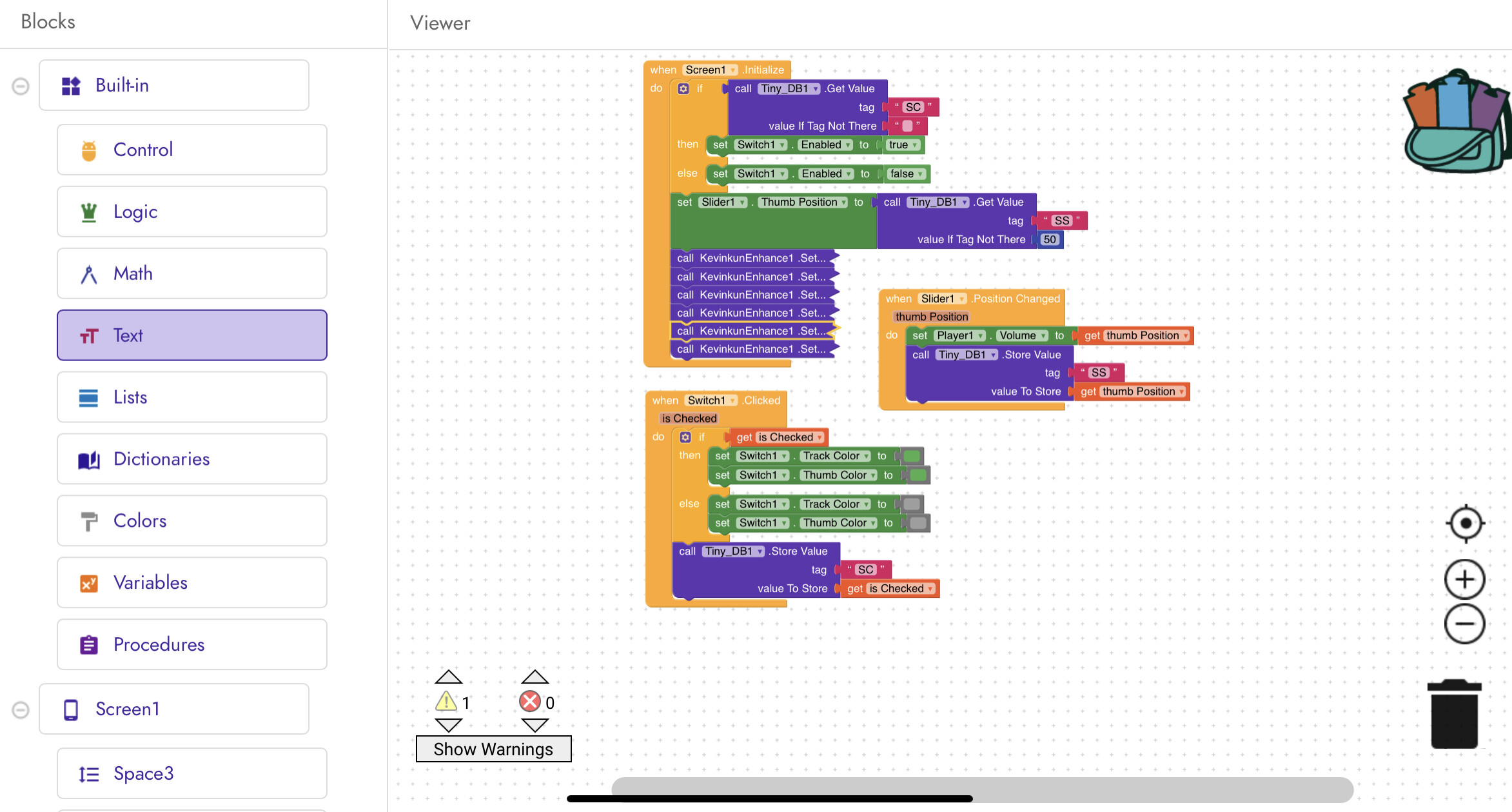Collapse the Built-in blocks tree

point(21,86)
